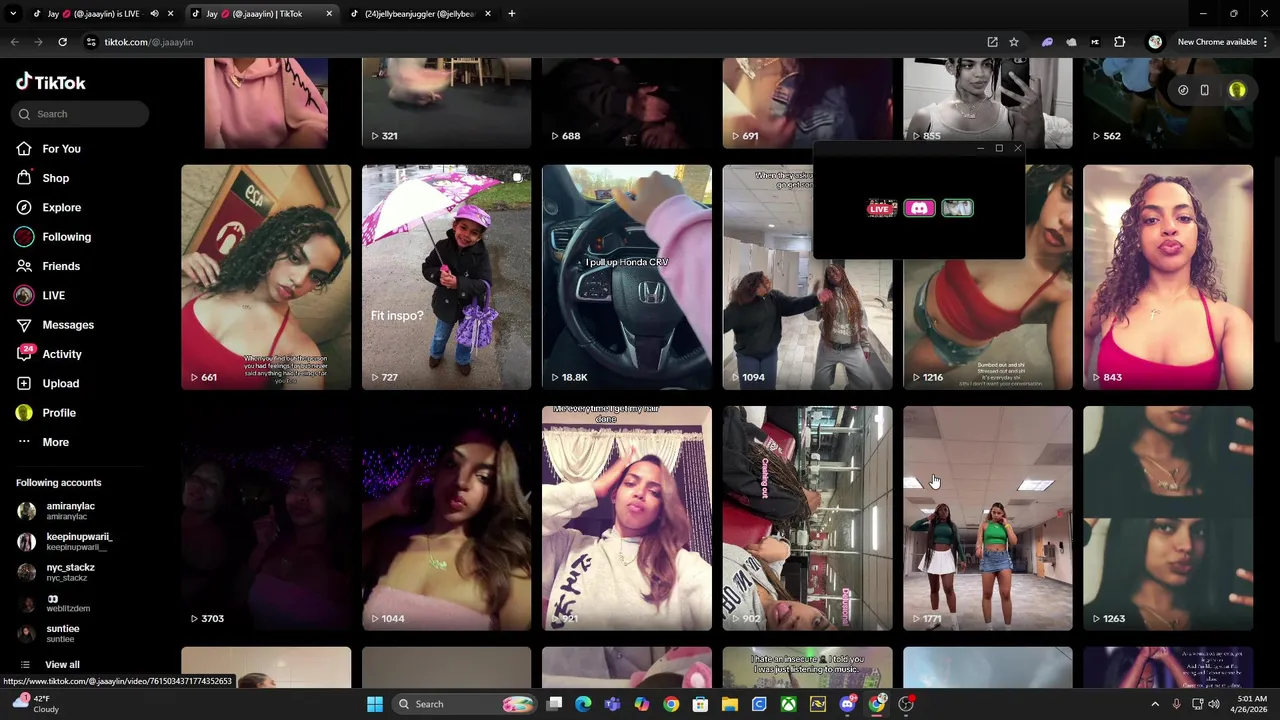The height and width of the screenshot is (720, 1280).
Task: Click into the TikTok search field
Action: [81, 114]
